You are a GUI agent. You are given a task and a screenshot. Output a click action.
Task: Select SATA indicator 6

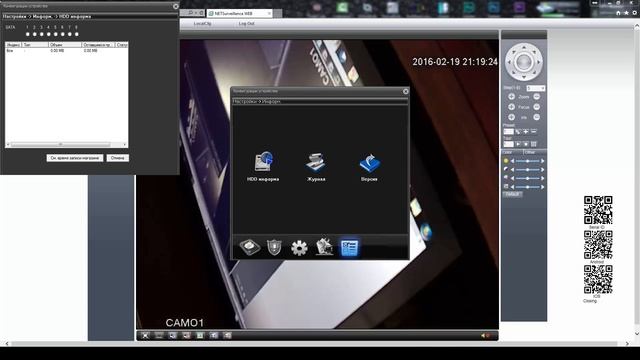click(62, 34)
